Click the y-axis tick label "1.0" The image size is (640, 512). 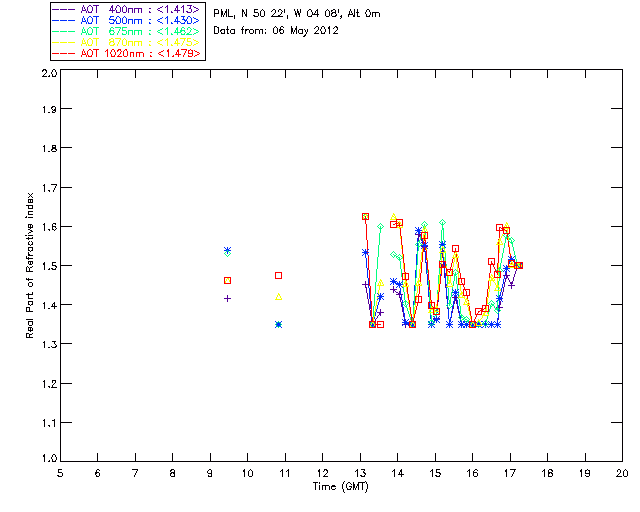pos(49,458)
